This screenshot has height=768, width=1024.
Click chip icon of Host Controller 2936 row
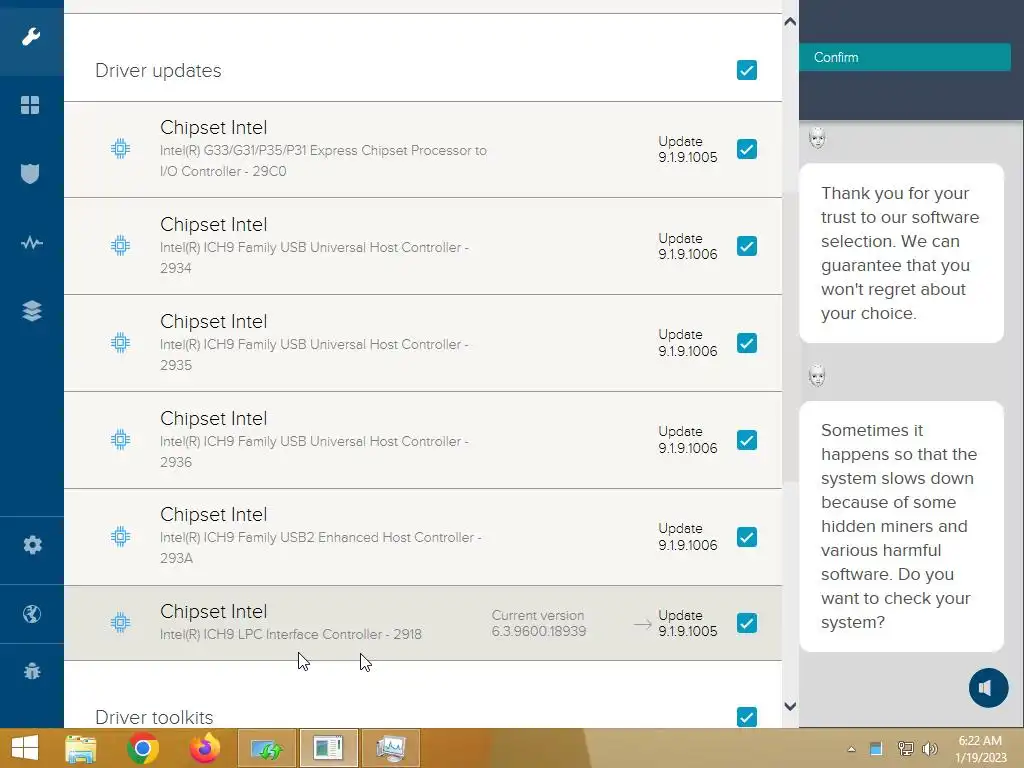[x=120, y=440]
